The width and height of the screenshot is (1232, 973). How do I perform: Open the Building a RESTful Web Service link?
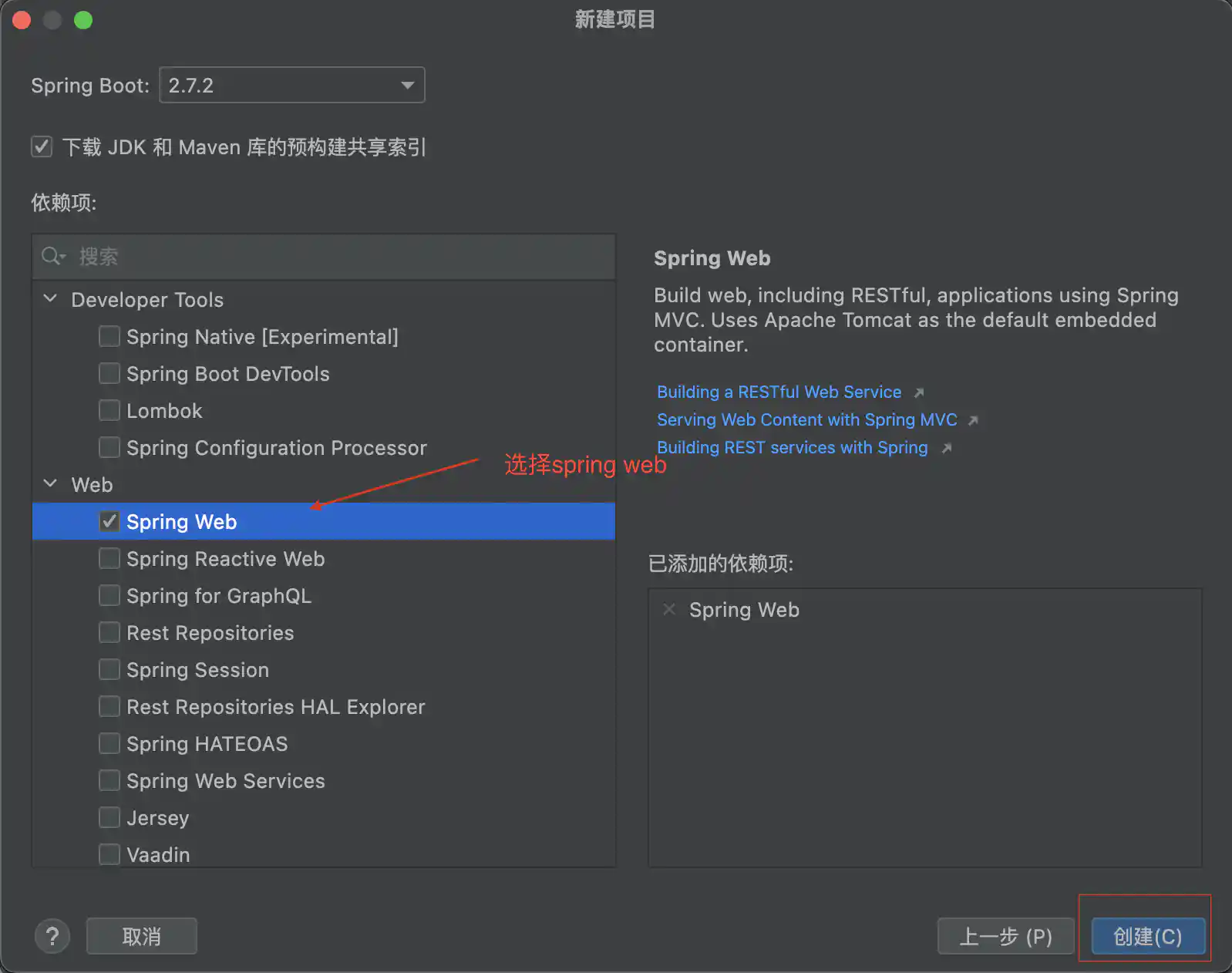[779, 392]
